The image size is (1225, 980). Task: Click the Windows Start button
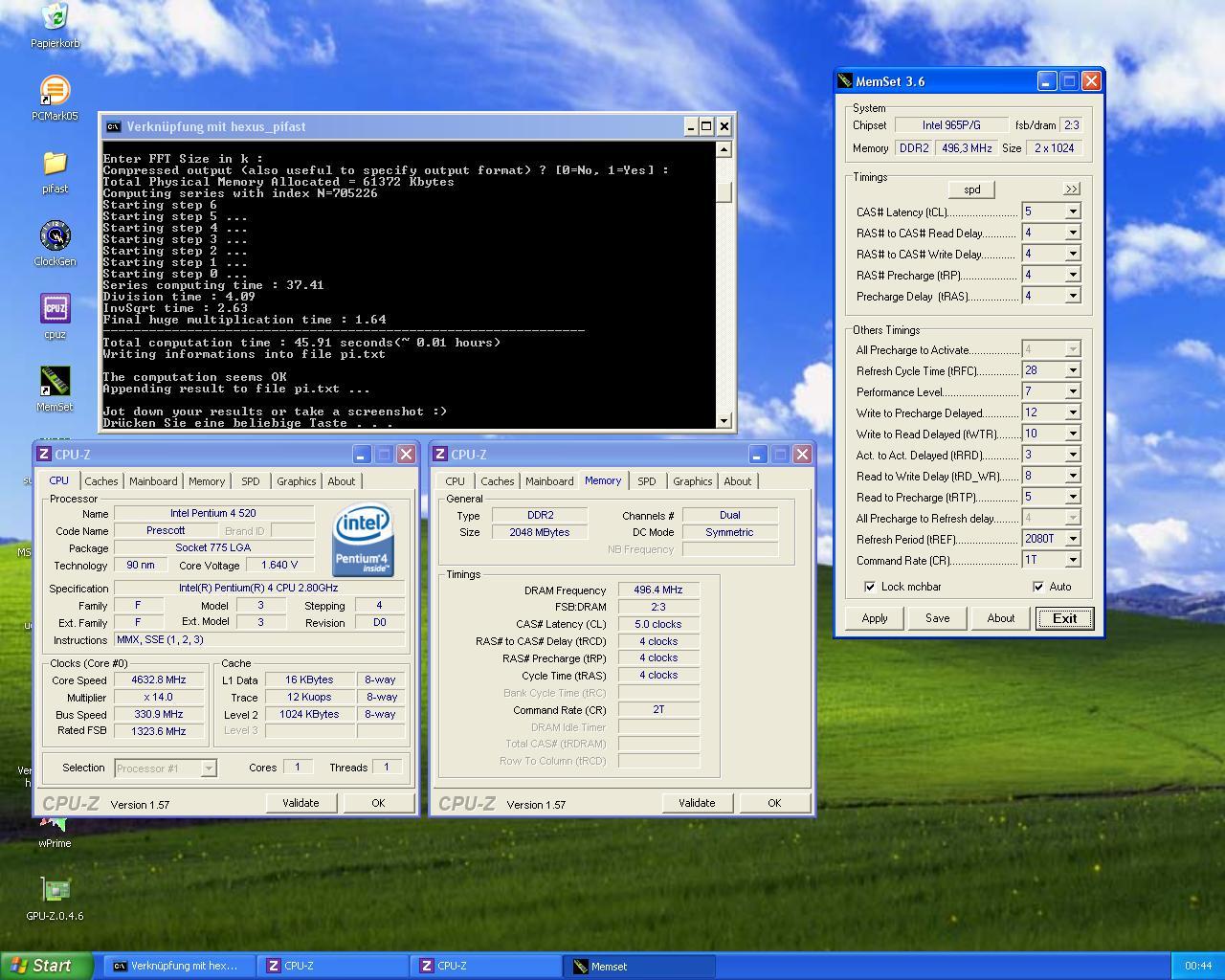46,966
